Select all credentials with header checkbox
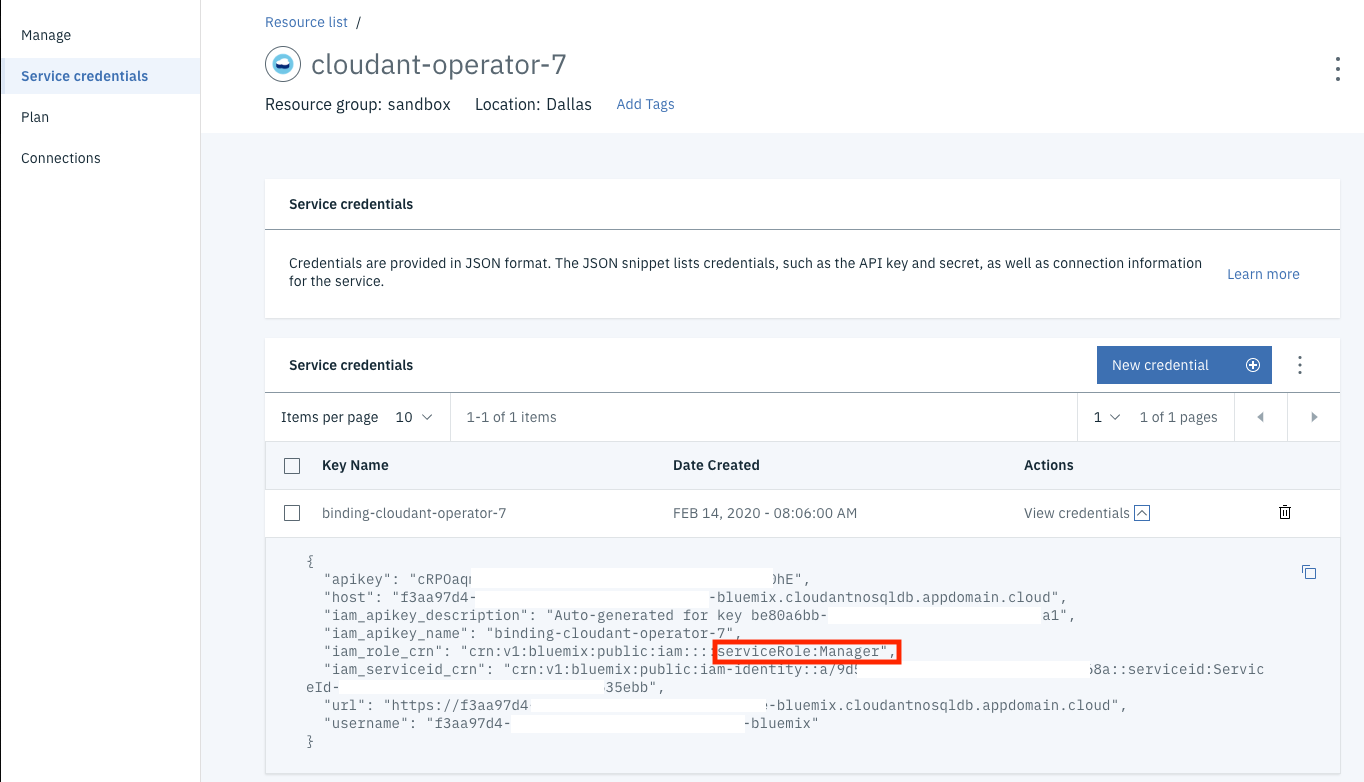Screen dimensions: 1364x782 [x=292, y=465]
